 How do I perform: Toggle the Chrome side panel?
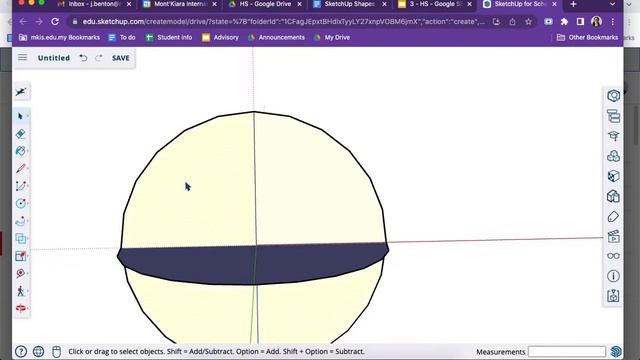(580, 22)
